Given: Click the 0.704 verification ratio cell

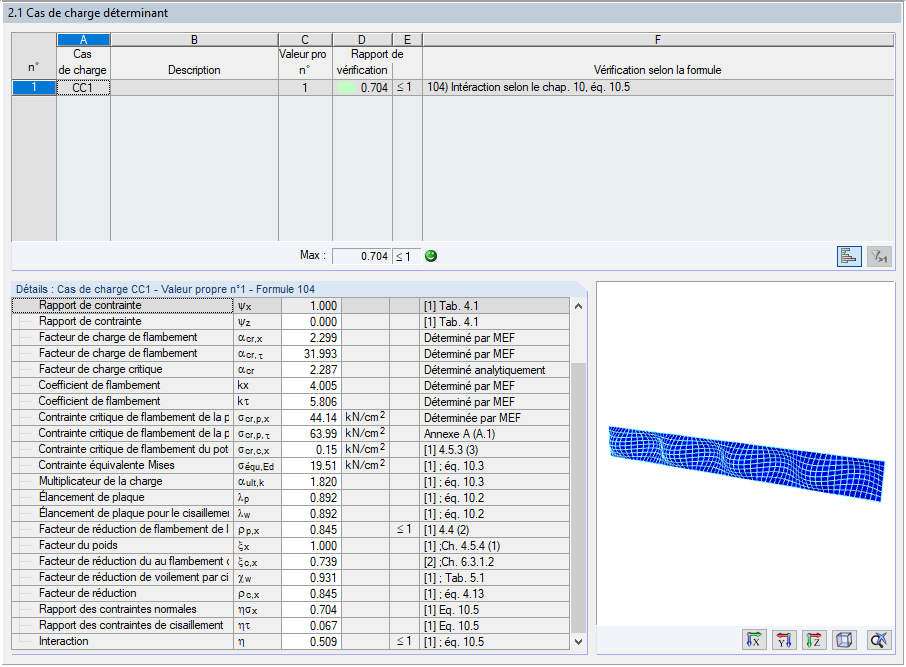Looking at the screenshot, I should click(x=362, y=87).
